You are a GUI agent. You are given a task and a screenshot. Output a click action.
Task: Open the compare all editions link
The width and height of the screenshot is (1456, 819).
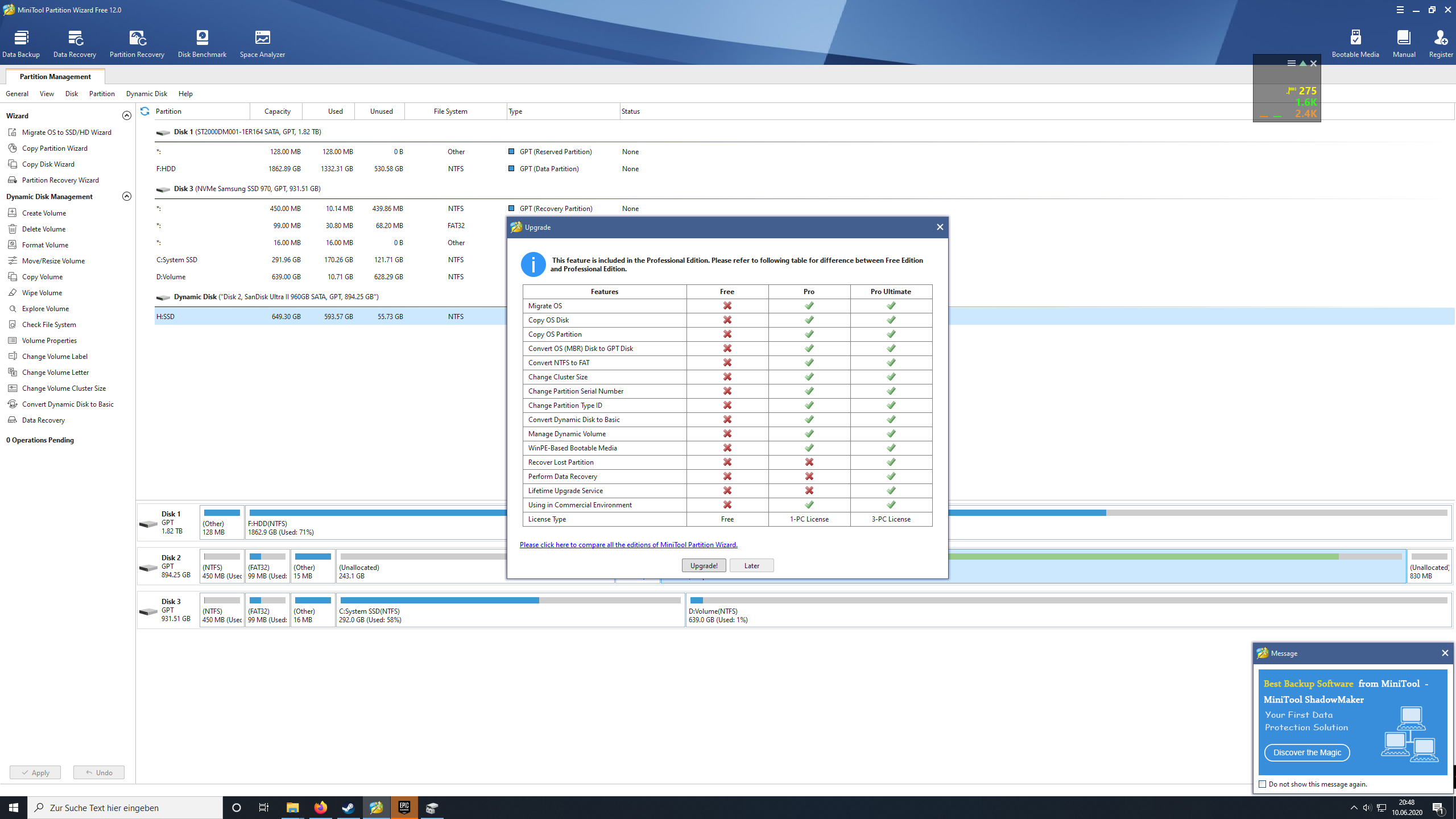point(628,545)
